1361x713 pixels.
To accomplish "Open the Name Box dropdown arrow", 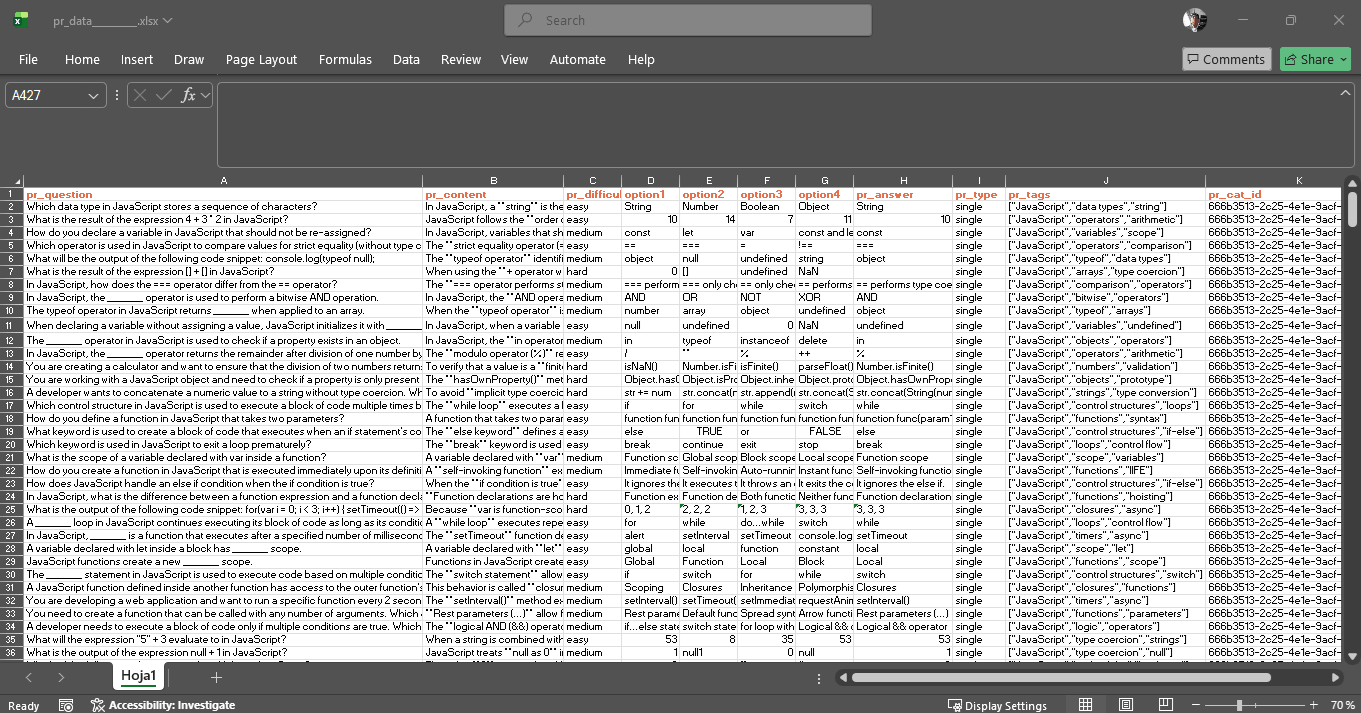I will pyautogui.click(x=94, y=96).
